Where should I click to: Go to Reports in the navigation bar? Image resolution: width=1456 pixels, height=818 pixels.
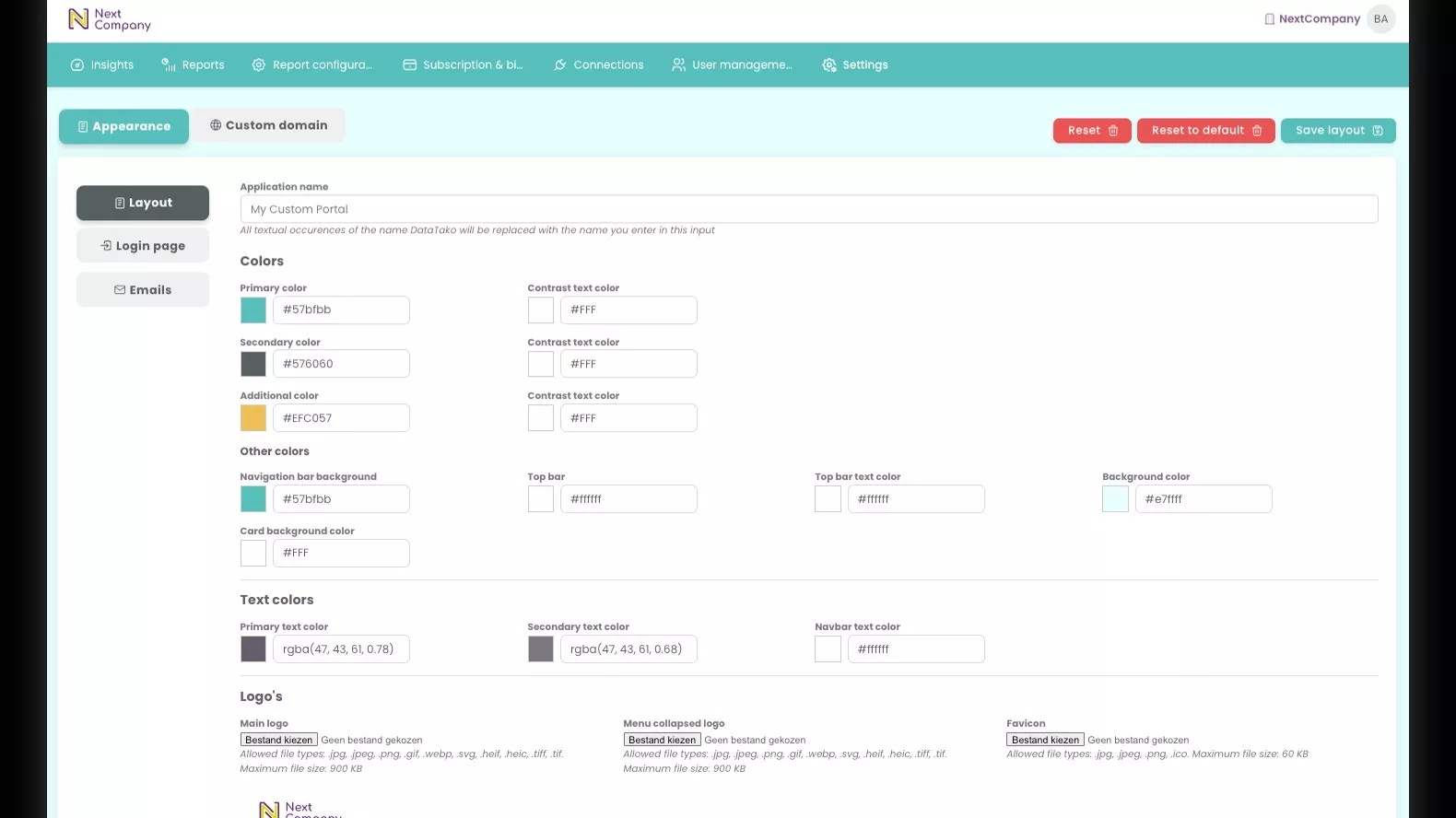(193, 65)
